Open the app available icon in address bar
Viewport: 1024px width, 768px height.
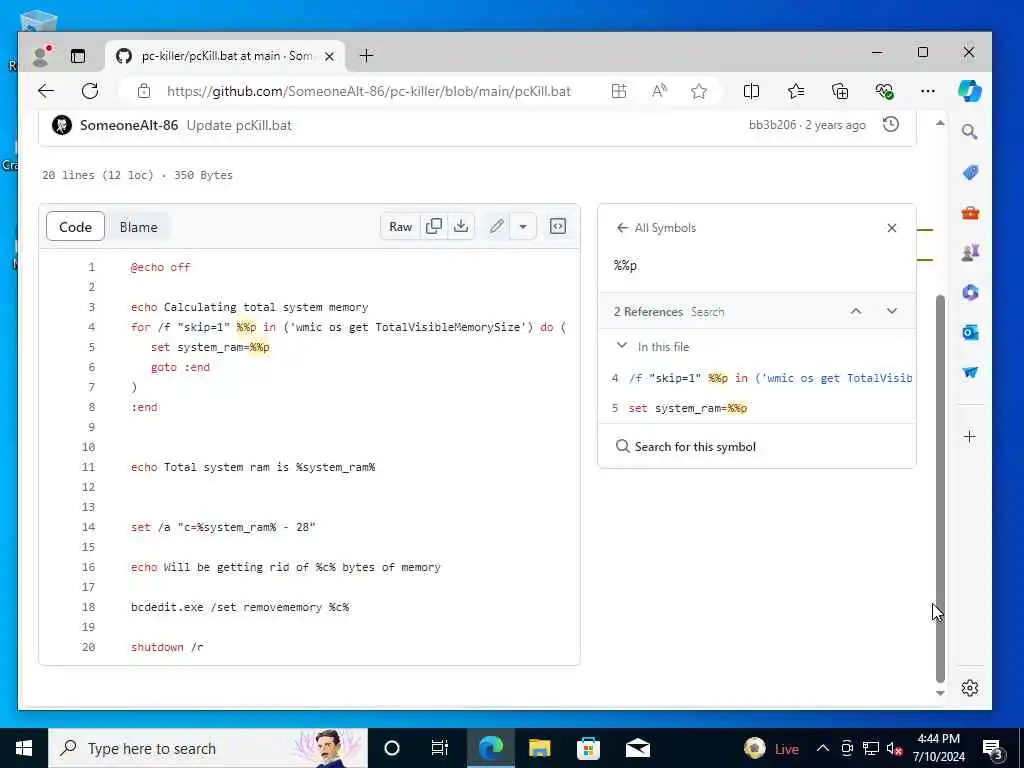tap(618, 91)
